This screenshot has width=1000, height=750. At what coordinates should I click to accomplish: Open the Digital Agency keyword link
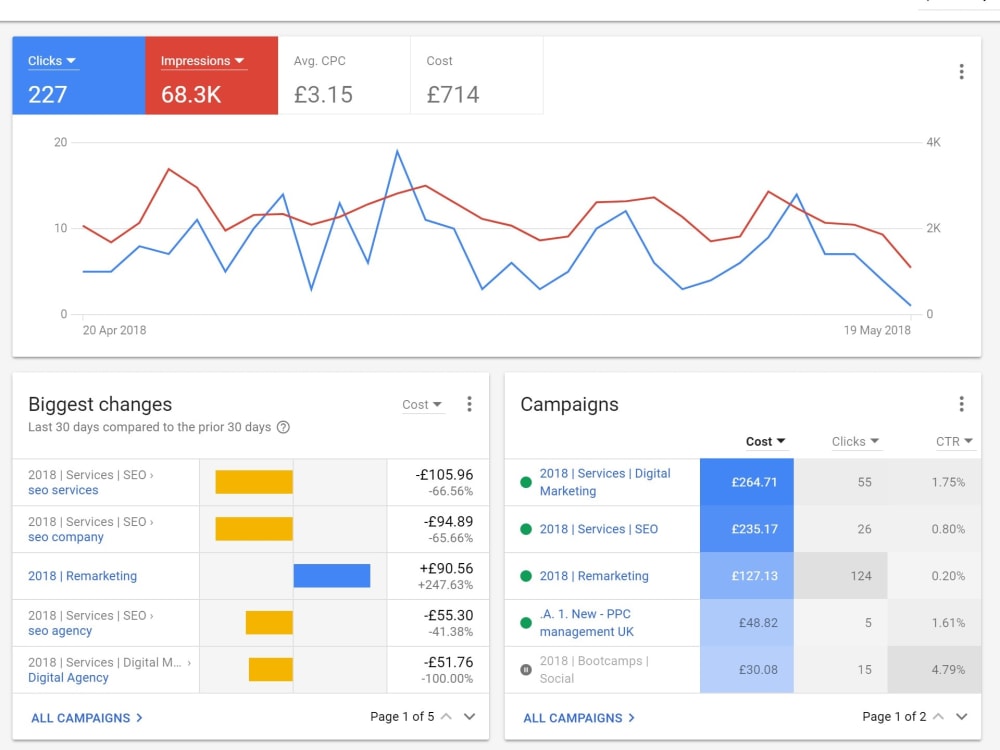pyautogui.click(x=68, y=677)
